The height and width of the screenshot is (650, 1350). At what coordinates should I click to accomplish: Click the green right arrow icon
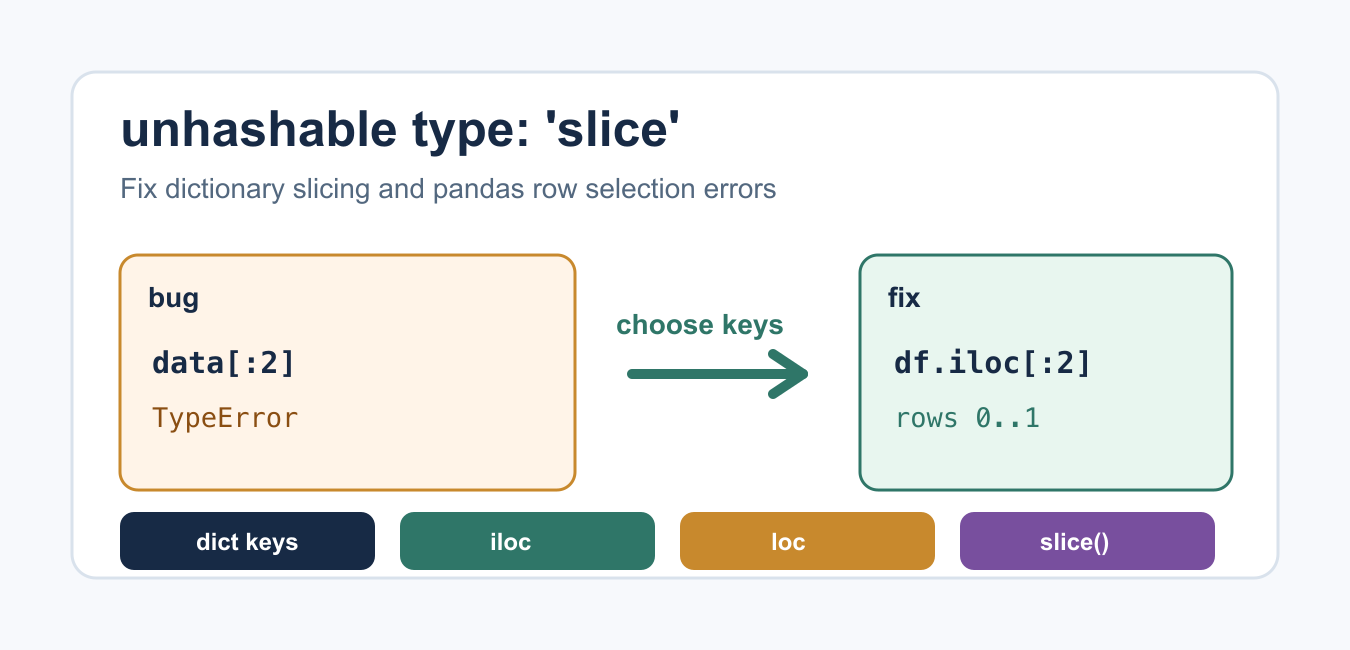click(718, 374)
